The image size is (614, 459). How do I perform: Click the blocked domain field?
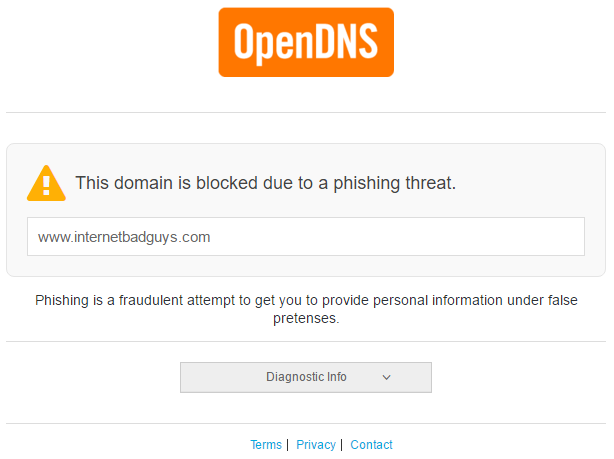(306, 237)
